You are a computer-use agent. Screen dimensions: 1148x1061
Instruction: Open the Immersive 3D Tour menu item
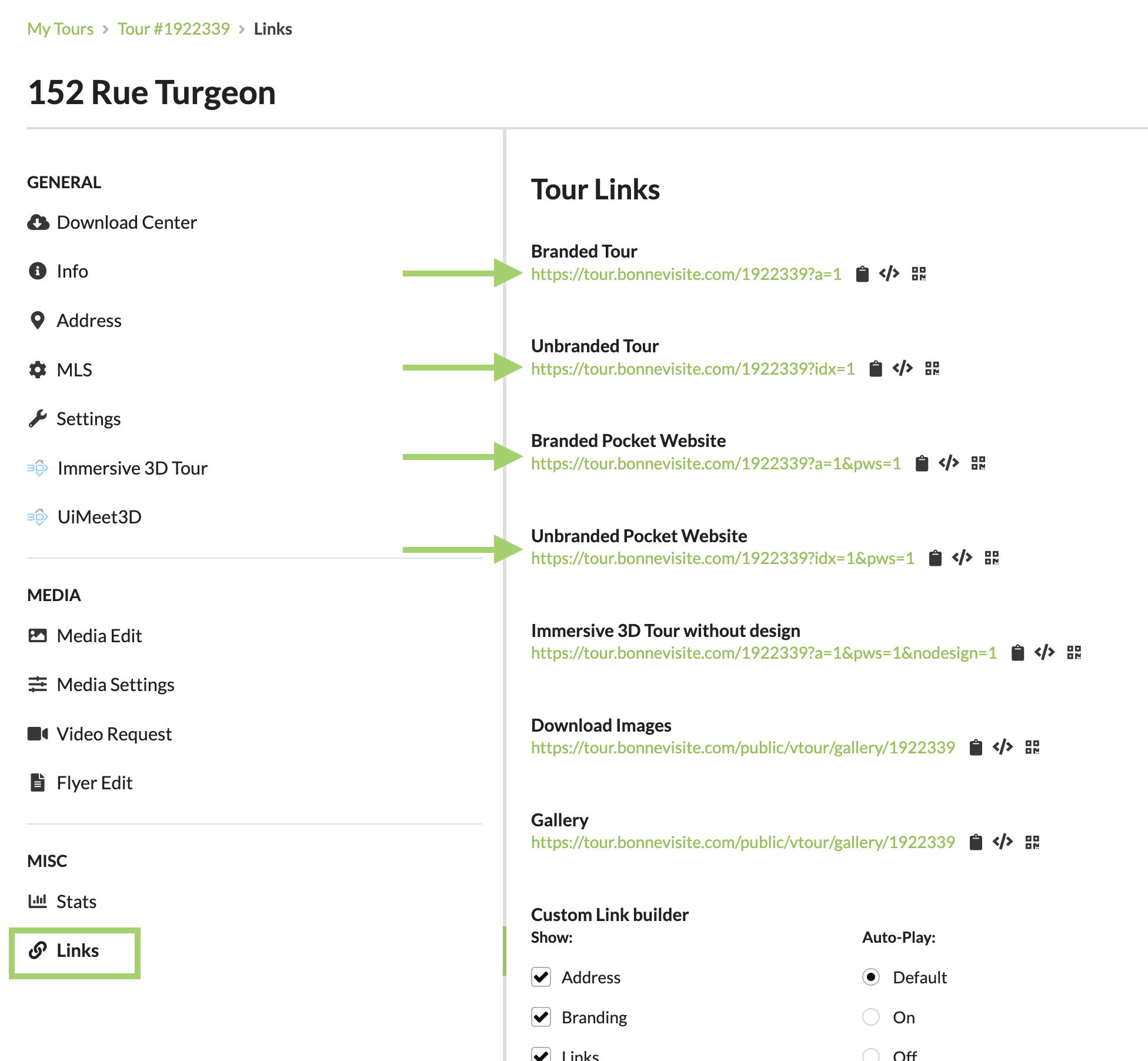pyautogui.click(x=132, y=468)
